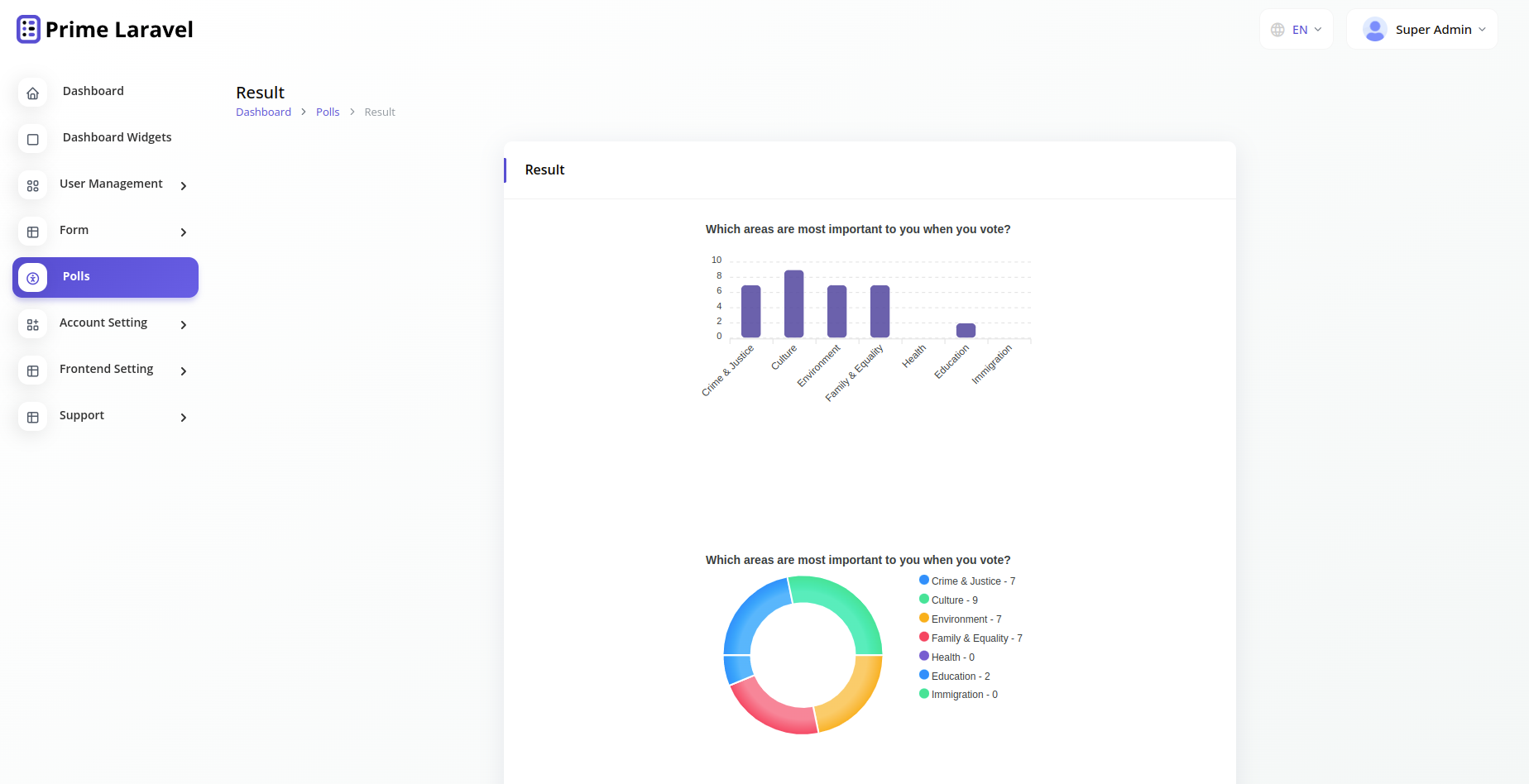Select Dashboard Widgets in sidebar
Screen dimensions: 1529x784
pyautogui.click(x=117, y=137)
